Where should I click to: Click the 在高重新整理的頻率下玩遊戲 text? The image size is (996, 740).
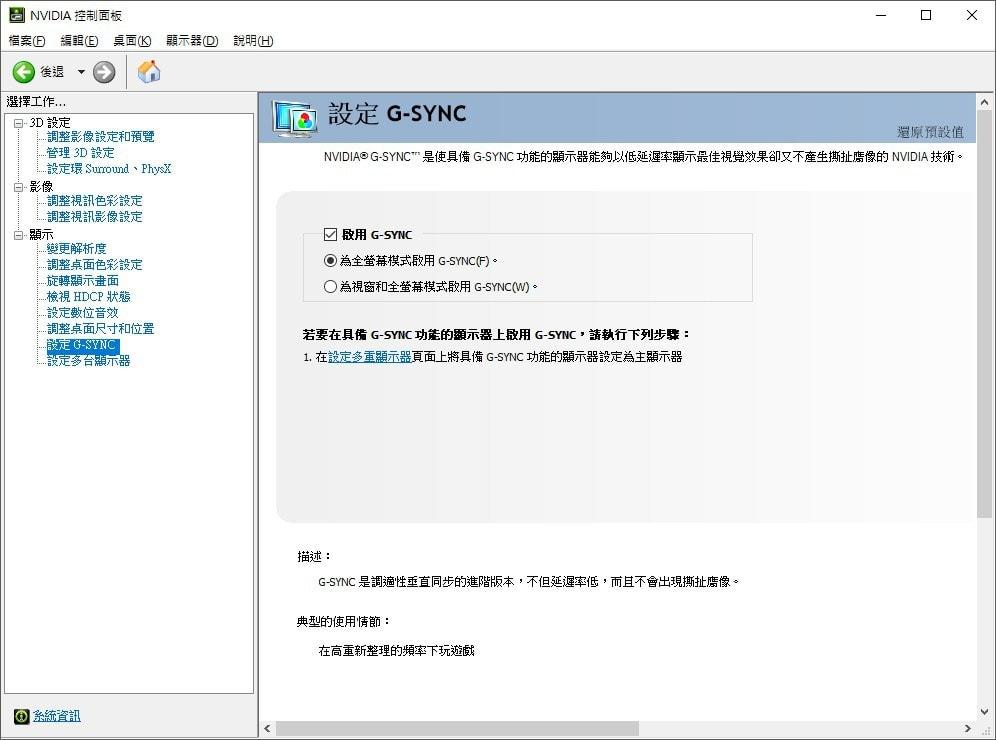396,650
